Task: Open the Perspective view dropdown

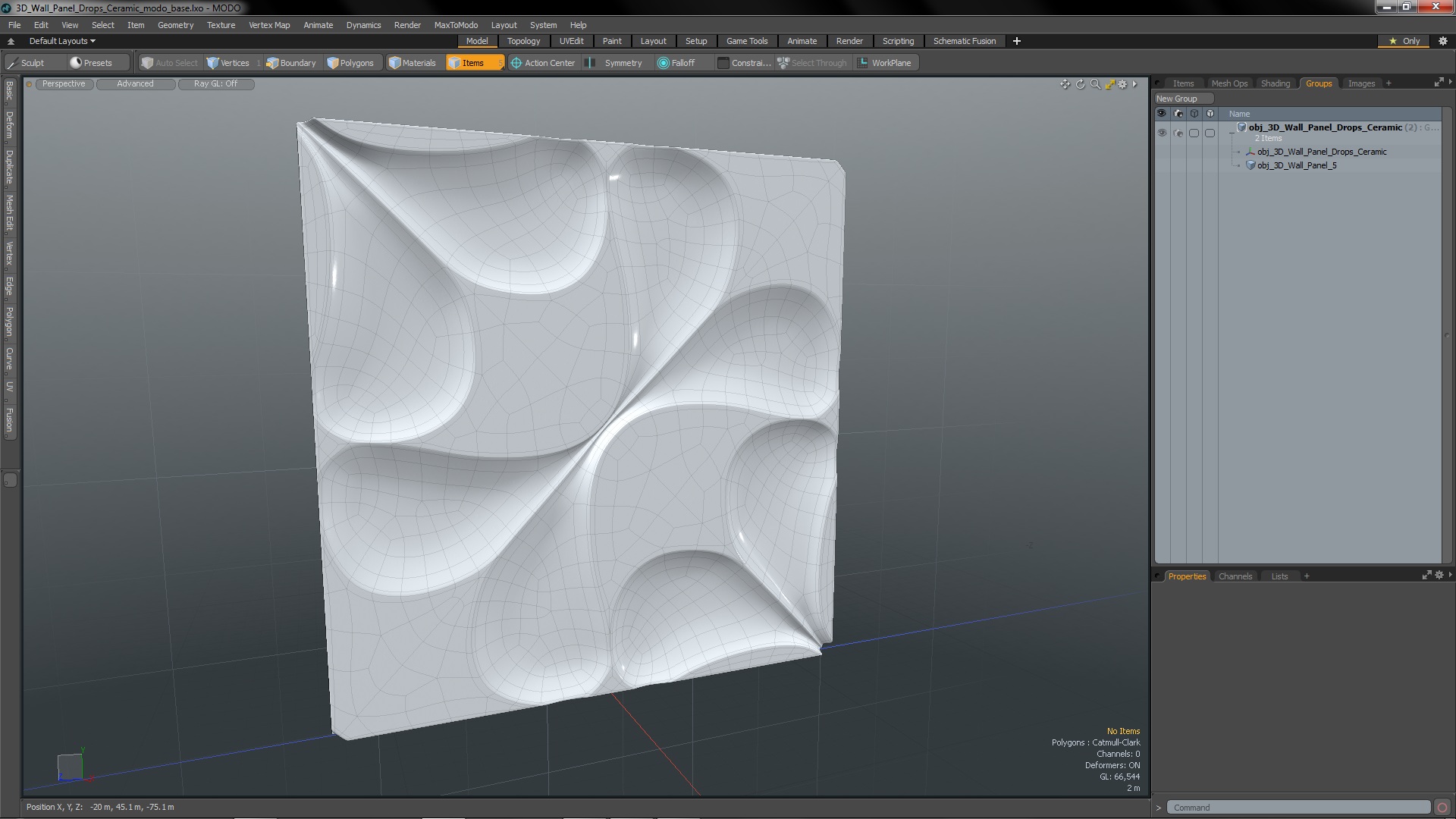Action: 64,83
